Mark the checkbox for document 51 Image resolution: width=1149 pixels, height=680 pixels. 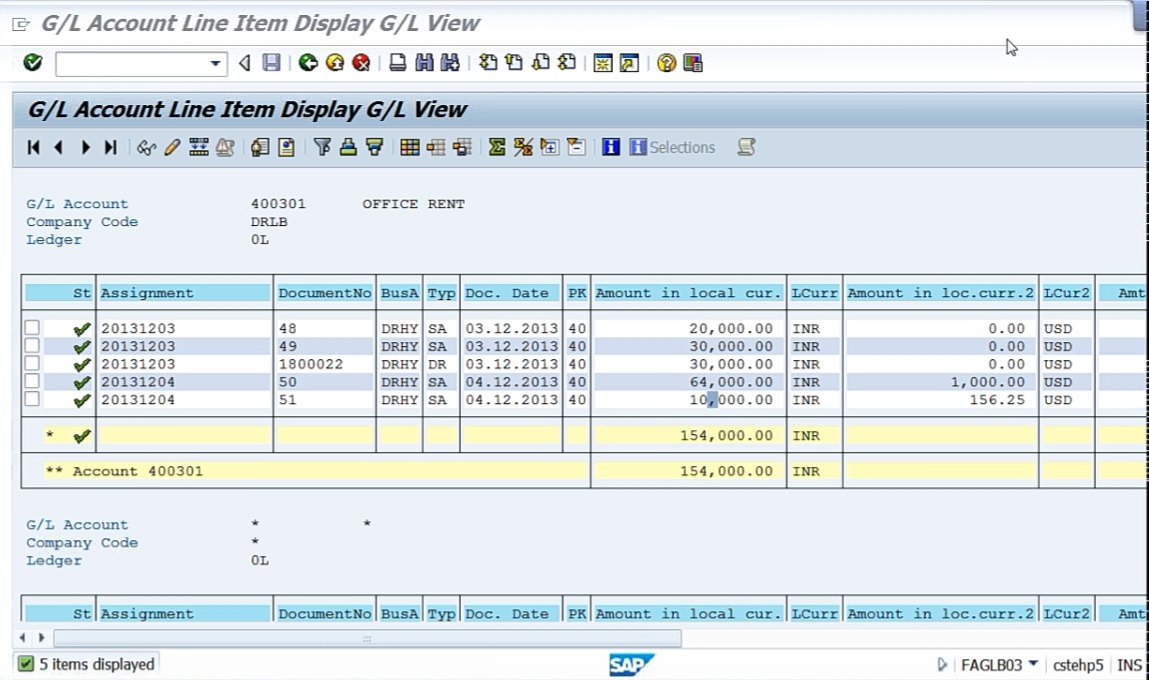(x=32, y=399)
